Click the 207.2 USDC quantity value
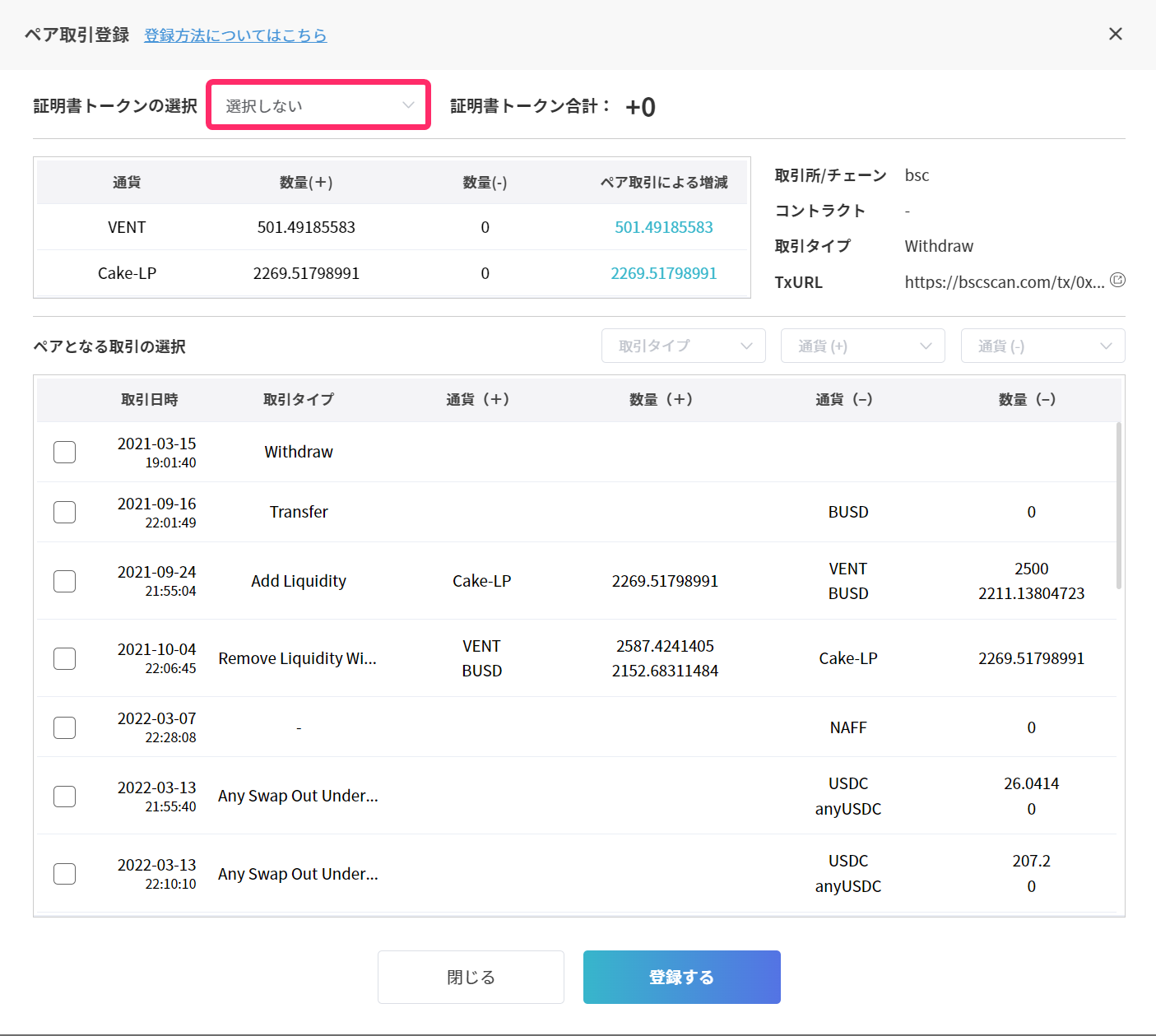 pyautogui.click(x=1032, y=861)
